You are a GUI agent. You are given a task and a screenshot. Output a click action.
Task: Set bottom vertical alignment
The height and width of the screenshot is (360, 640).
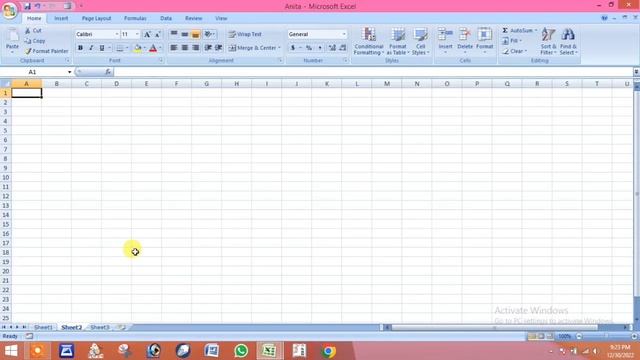196,34
